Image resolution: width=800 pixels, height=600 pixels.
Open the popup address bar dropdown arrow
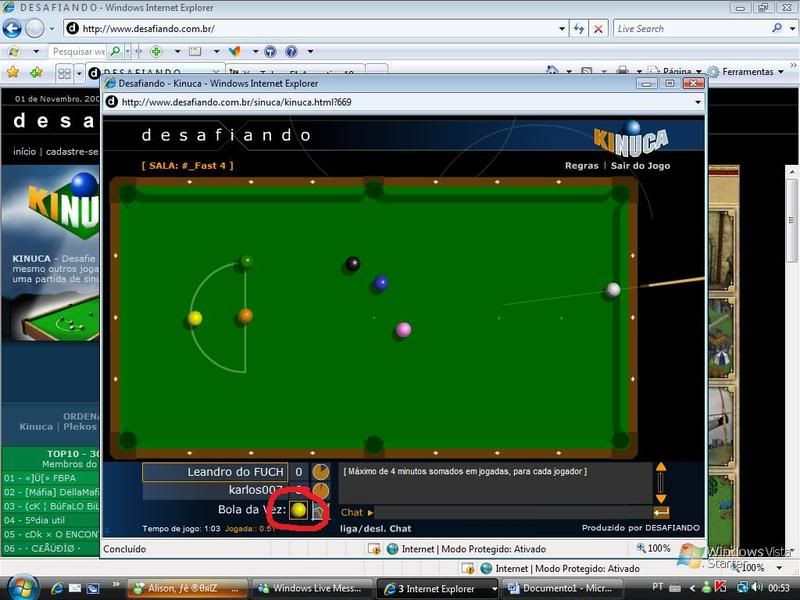(697, 102)
